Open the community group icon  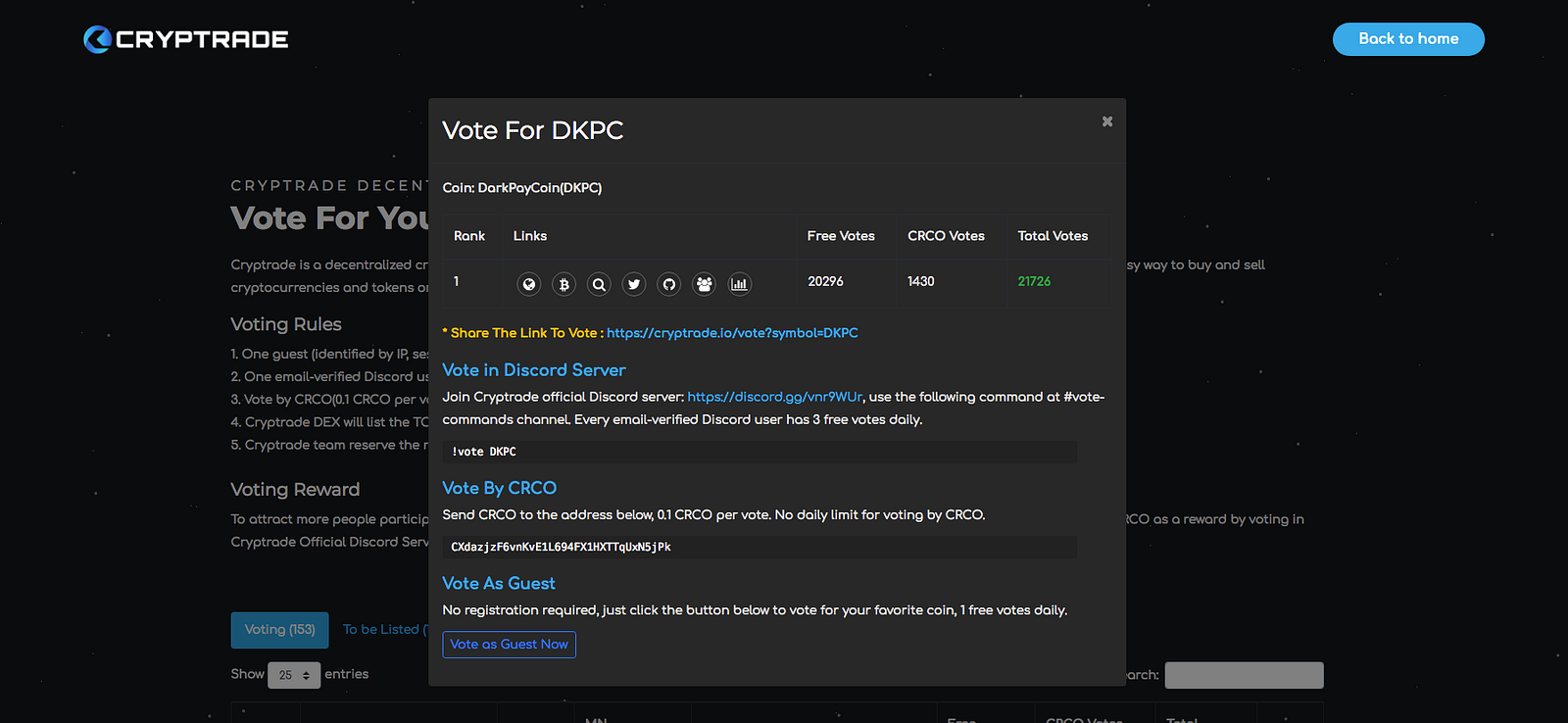705,284
